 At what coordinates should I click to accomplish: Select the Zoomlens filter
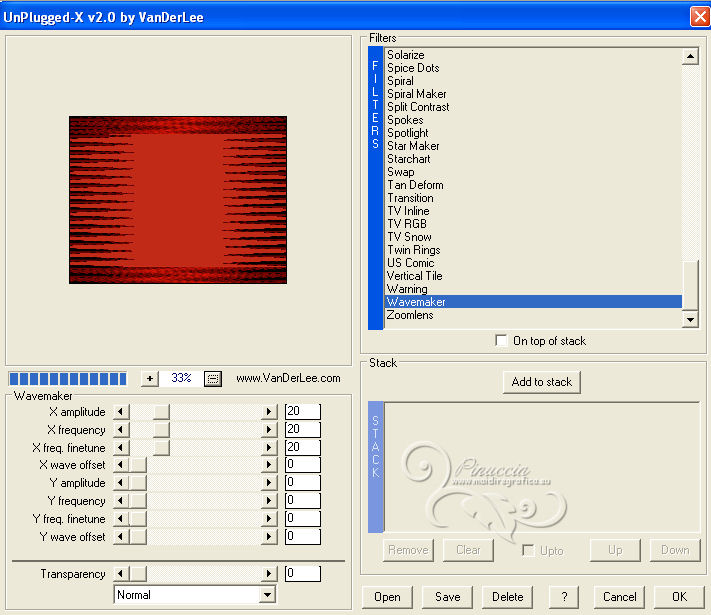(x=410, y=315)
